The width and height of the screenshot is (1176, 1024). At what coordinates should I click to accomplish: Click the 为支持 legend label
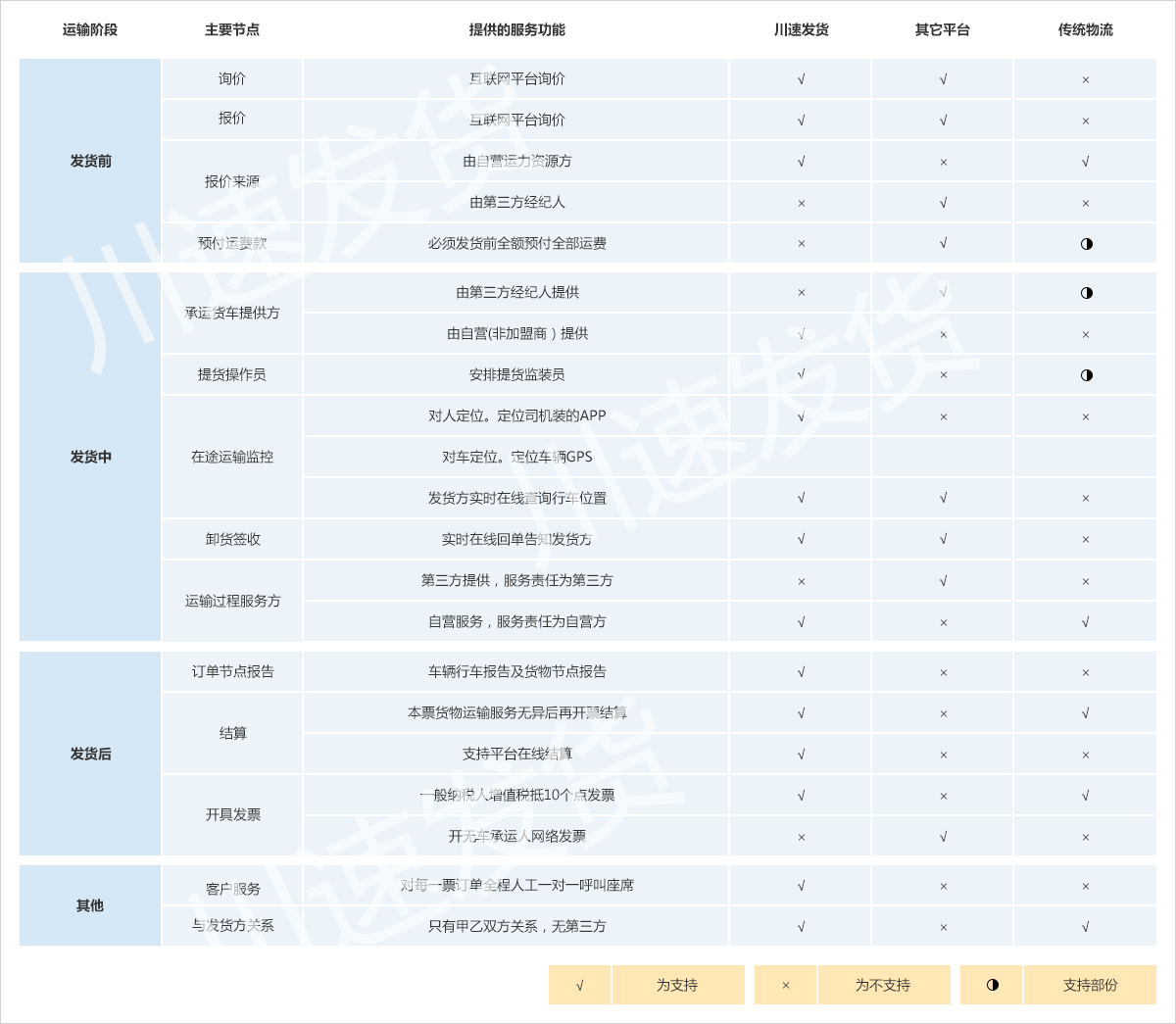pyautogui.click(x=677, y=985)
